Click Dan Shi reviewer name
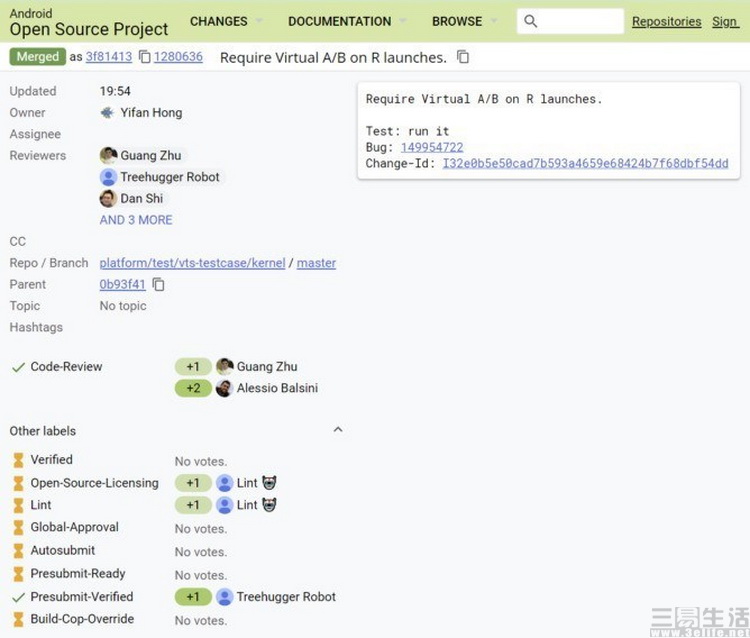 click(x=142, y=198)
